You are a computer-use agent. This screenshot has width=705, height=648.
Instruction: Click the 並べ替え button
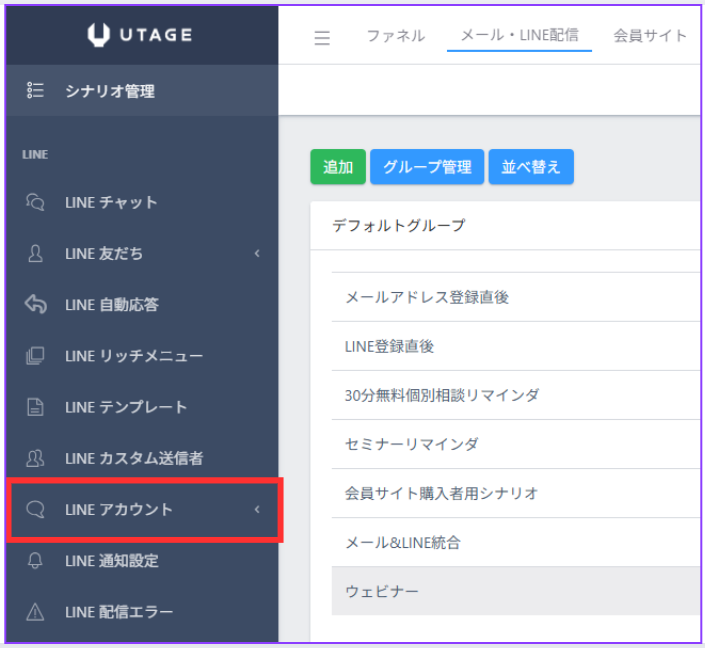531,167
